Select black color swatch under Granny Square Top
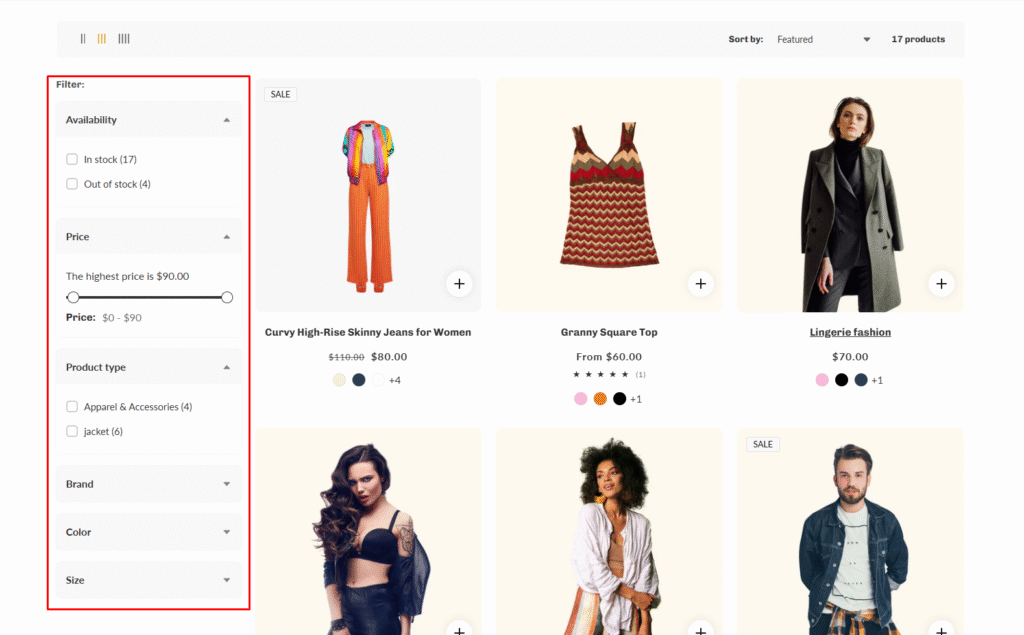 click(620, 399)
